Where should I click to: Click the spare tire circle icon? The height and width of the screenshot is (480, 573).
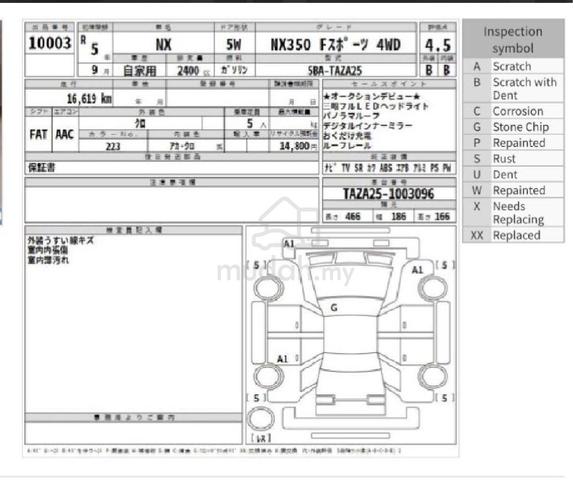click(x=261, y=419)
